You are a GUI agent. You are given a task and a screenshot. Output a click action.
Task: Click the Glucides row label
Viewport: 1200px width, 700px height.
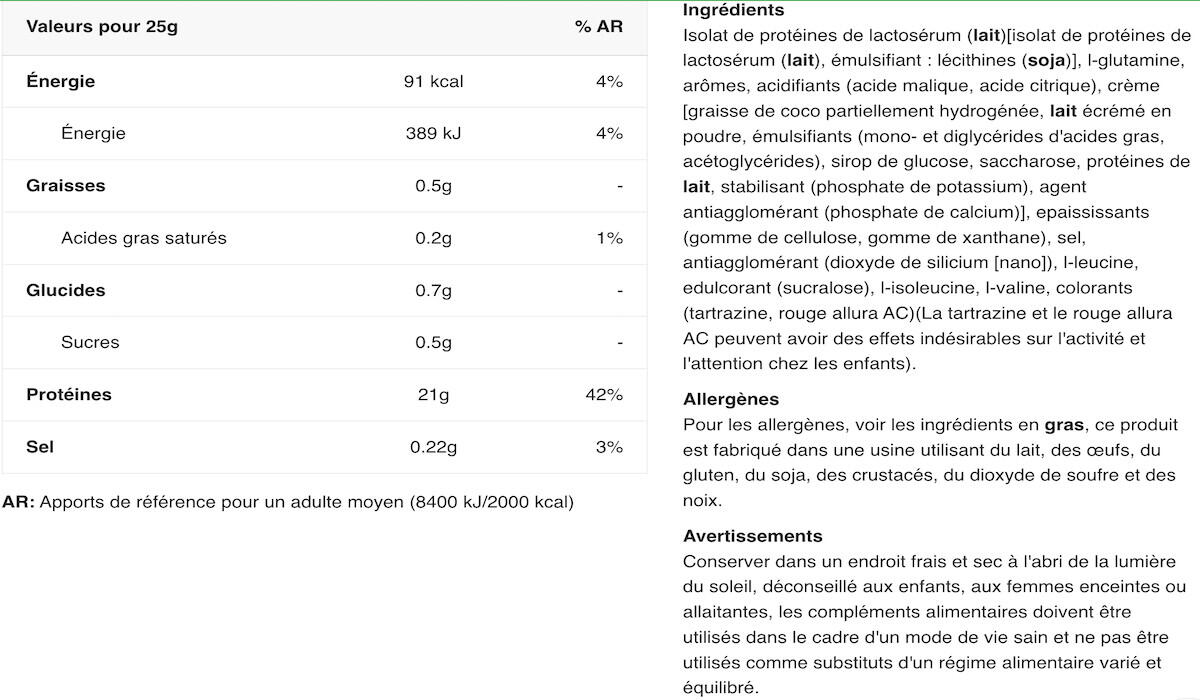[x=66, y=290]
